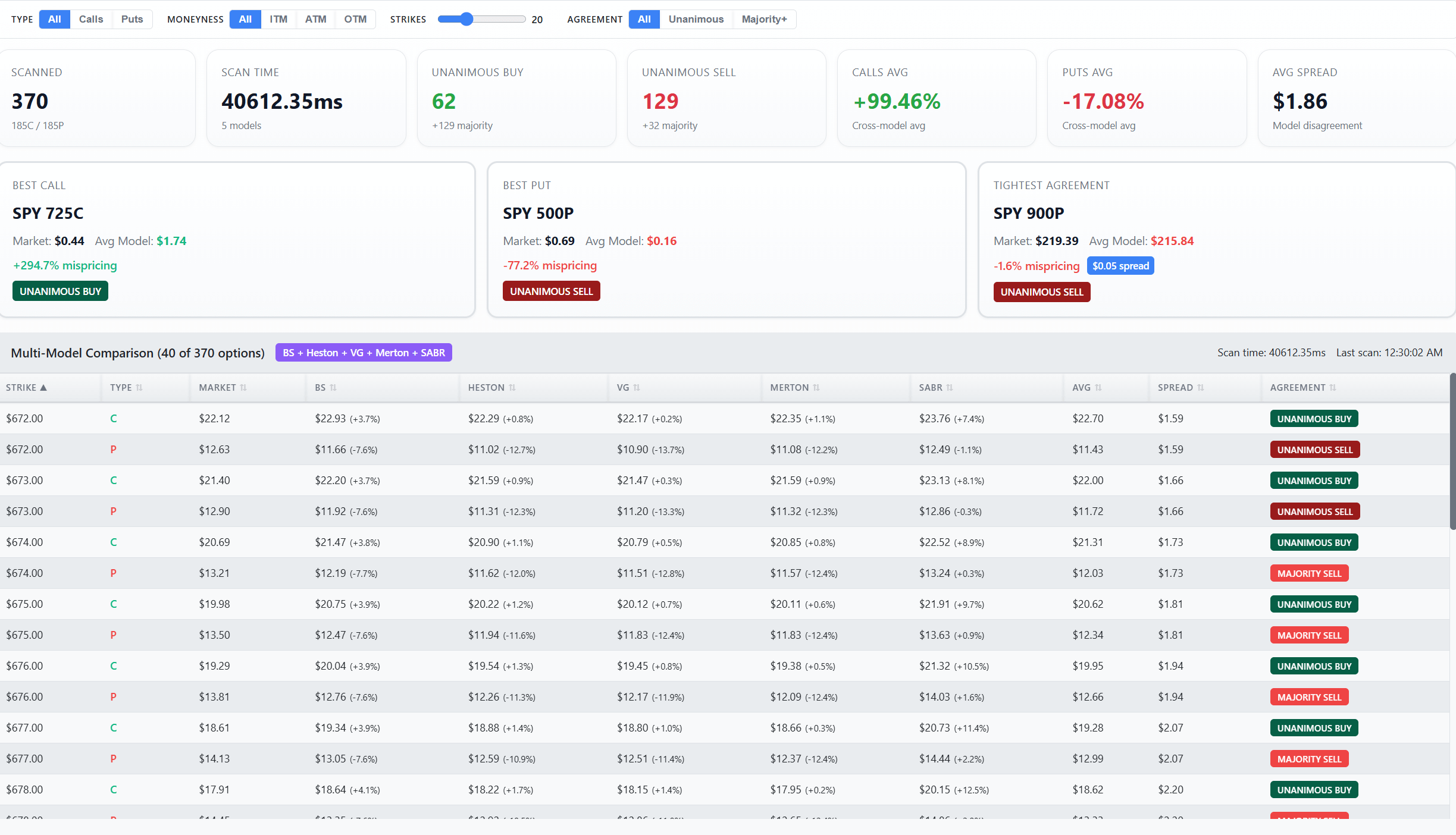
Task: Click the SABR value $22.52 (+8.9%)
Action: [x=951, y=542]
